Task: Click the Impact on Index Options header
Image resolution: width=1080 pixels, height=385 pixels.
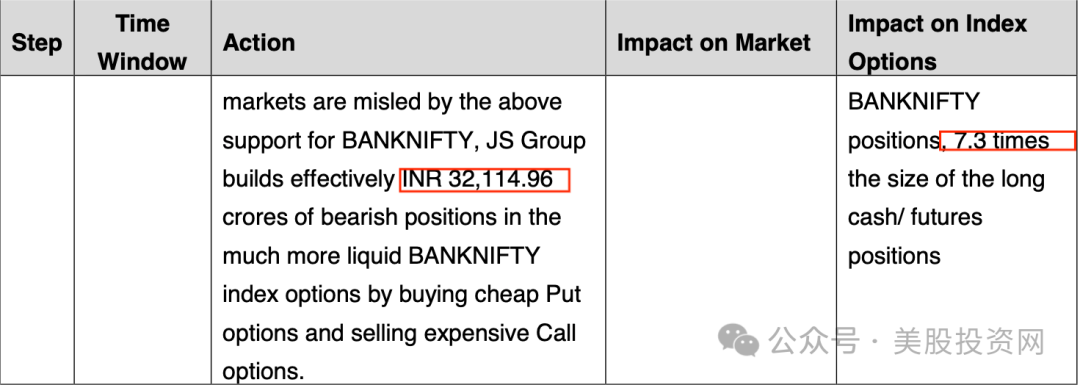Action: (937, 43)
